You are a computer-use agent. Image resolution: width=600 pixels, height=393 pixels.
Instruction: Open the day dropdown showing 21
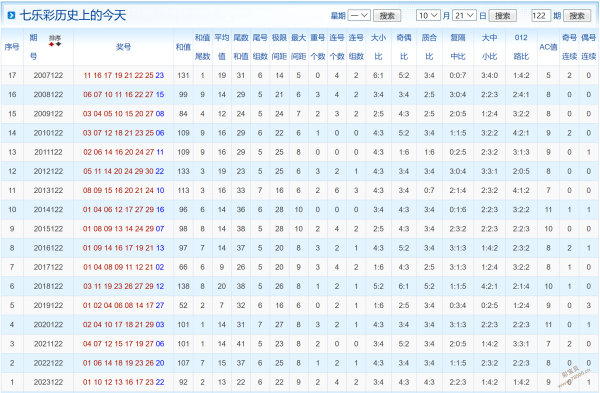[464, 15]
